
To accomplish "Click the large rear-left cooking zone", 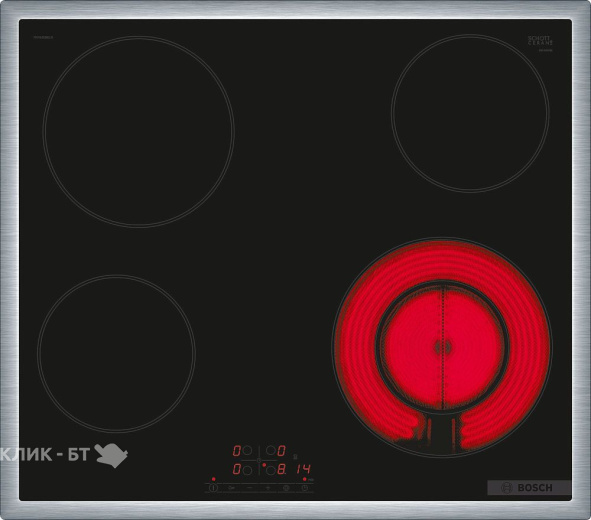I will click(x=138, y=132).
